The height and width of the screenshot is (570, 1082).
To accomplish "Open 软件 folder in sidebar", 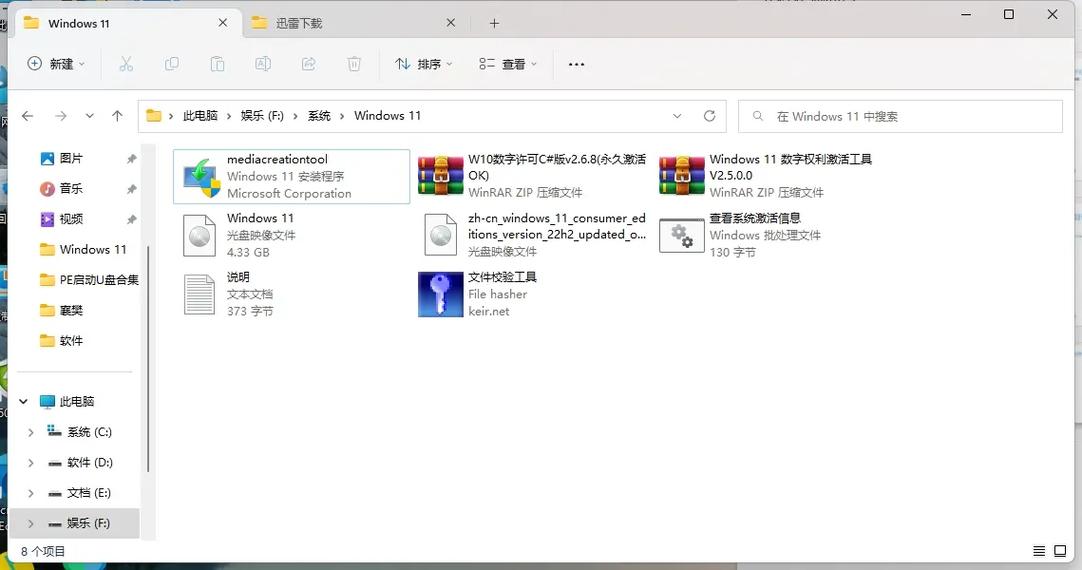I will pyautogui.click(x=61, y=341).
